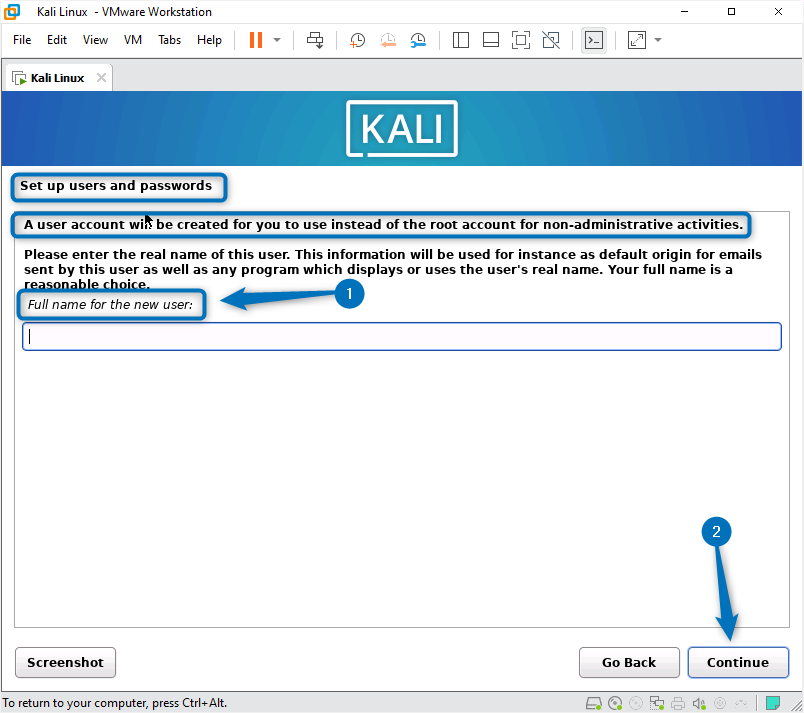This screenshot has height=713, width=804.
Task: Open the suspend button dropdown arrow
Action: pos(276,40)
